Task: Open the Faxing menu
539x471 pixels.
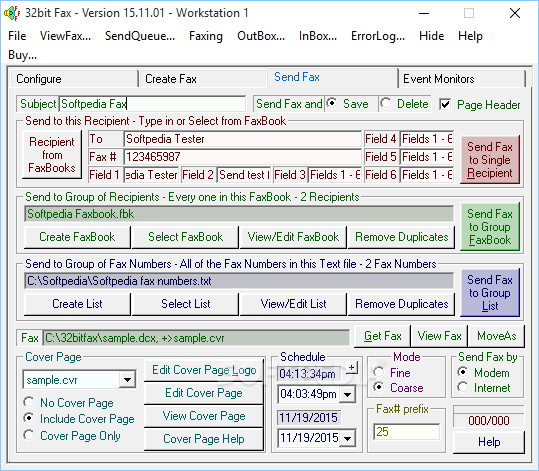Action: coord(206,36)
